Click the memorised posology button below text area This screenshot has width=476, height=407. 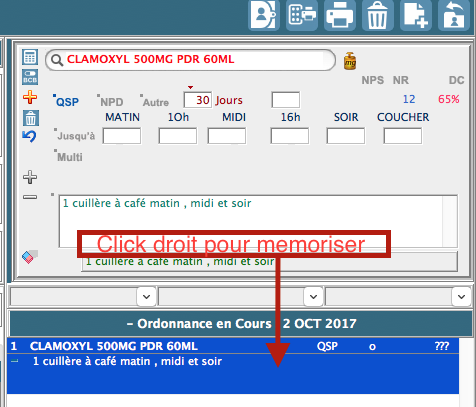point(269,262)
